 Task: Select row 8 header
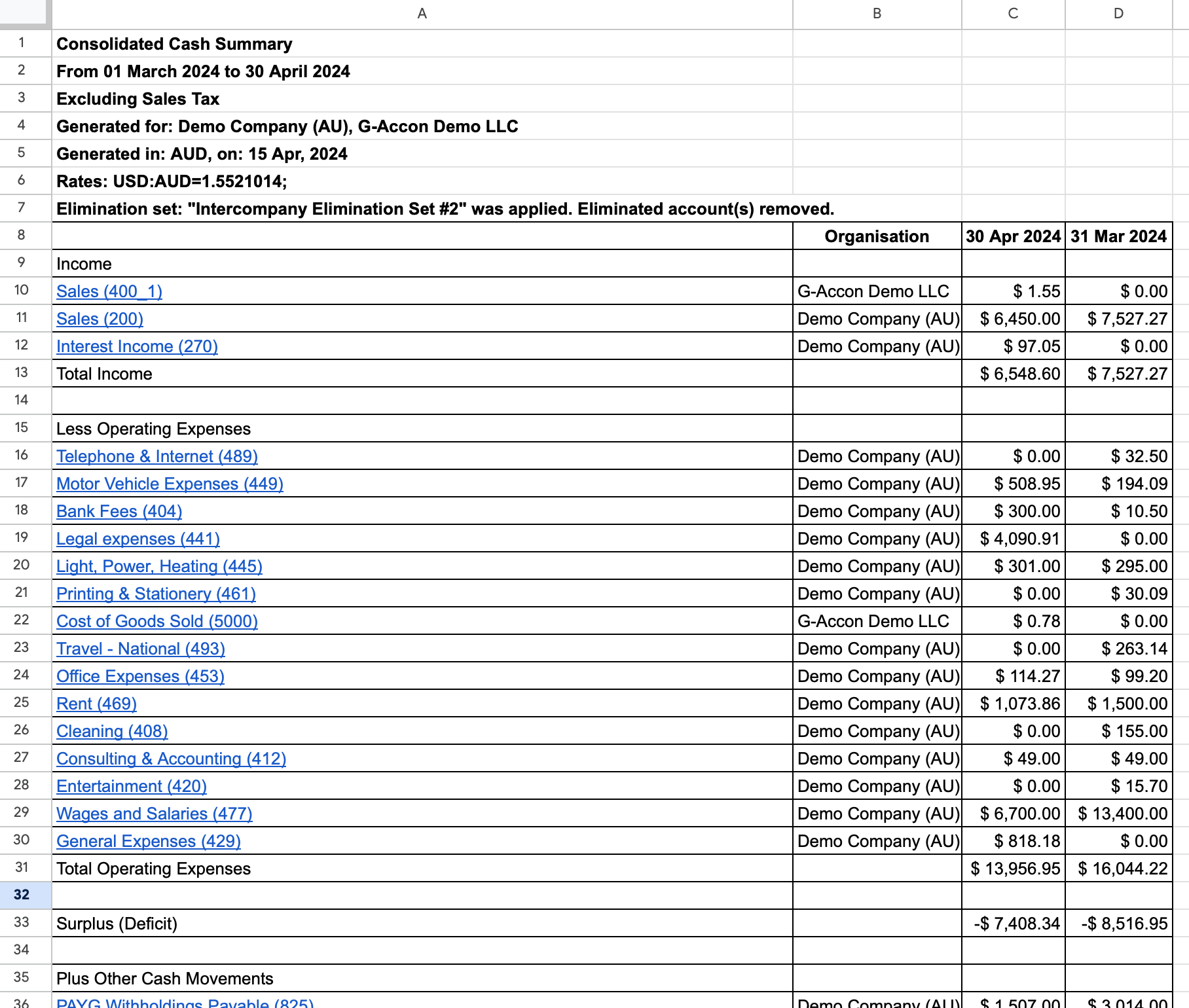coord(25,235)
